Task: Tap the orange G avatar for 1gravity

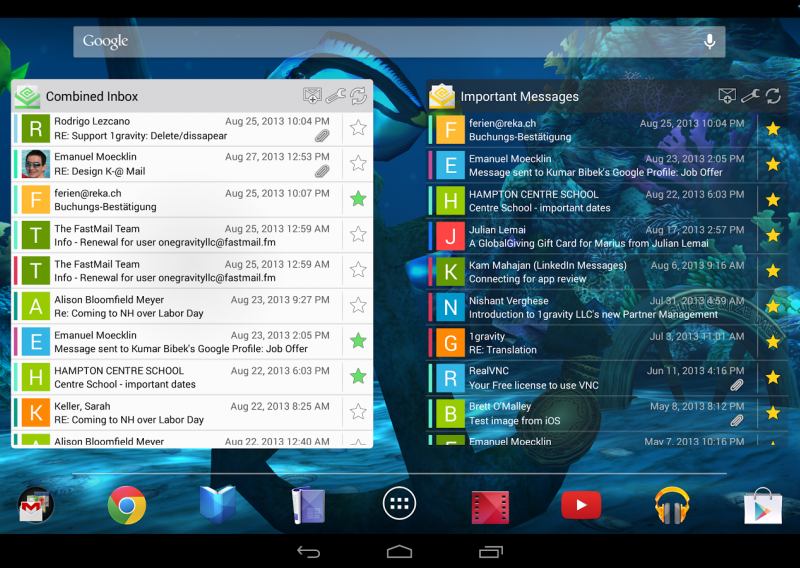Action: [451, 342]
